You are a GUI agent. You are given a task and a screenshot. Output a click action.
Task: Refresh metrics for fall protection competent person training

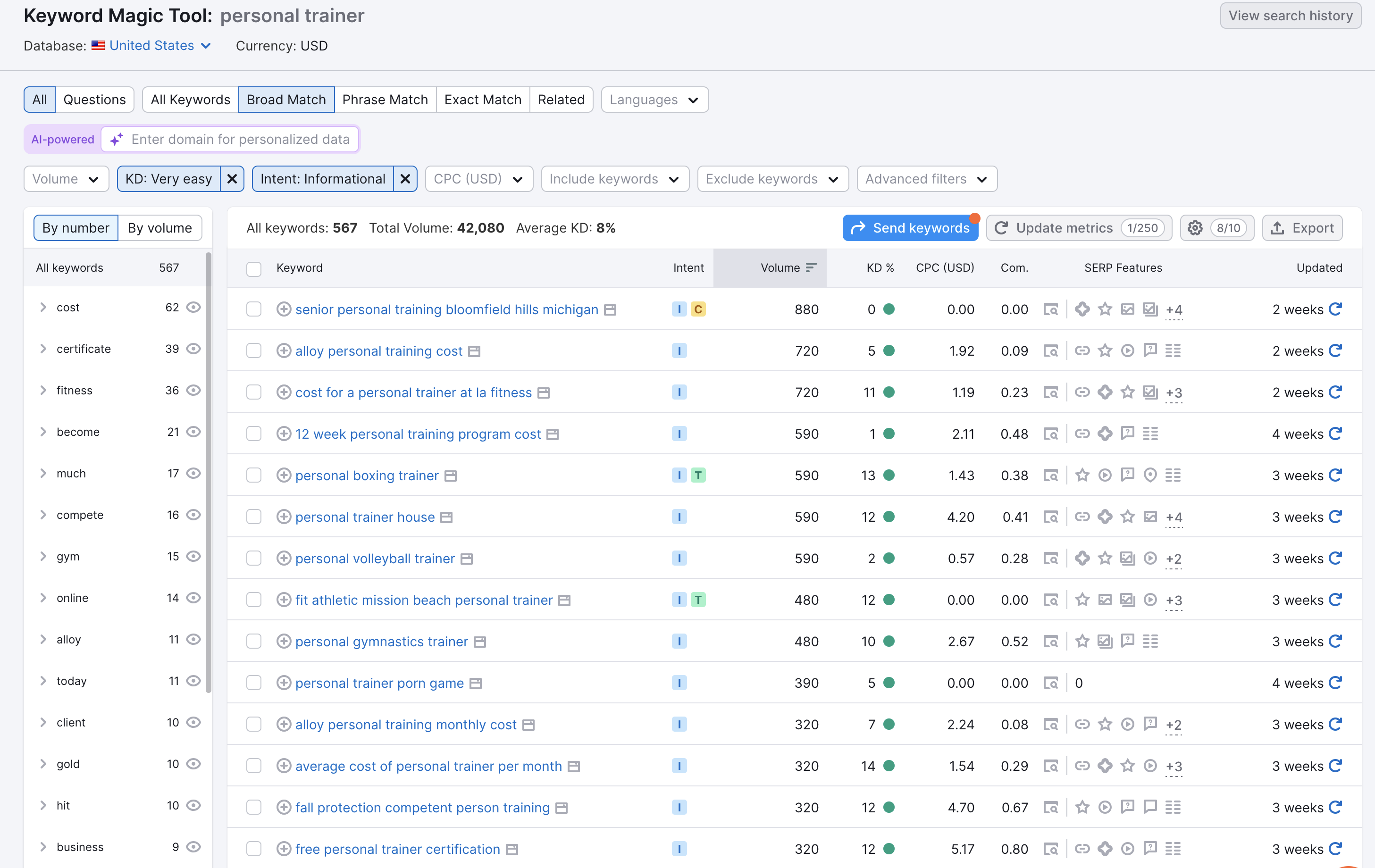(1335, 808)
